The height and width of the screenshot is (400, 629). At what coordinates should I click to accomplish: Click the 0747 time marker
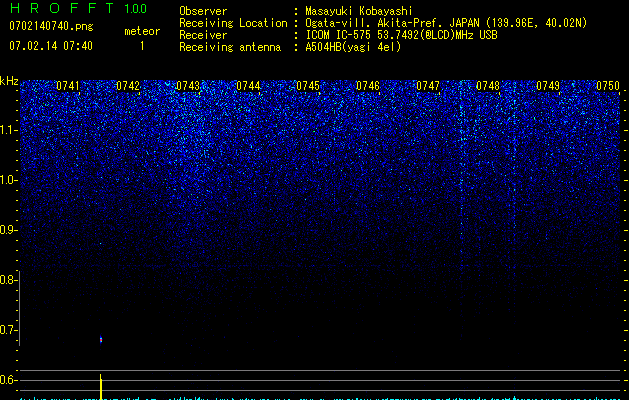[428, 85]
